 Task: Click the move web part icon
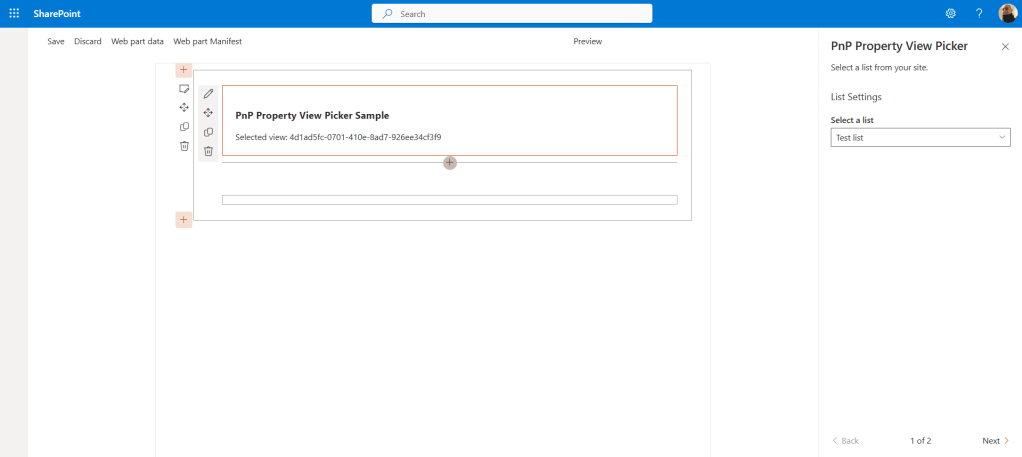click(208, 113)
